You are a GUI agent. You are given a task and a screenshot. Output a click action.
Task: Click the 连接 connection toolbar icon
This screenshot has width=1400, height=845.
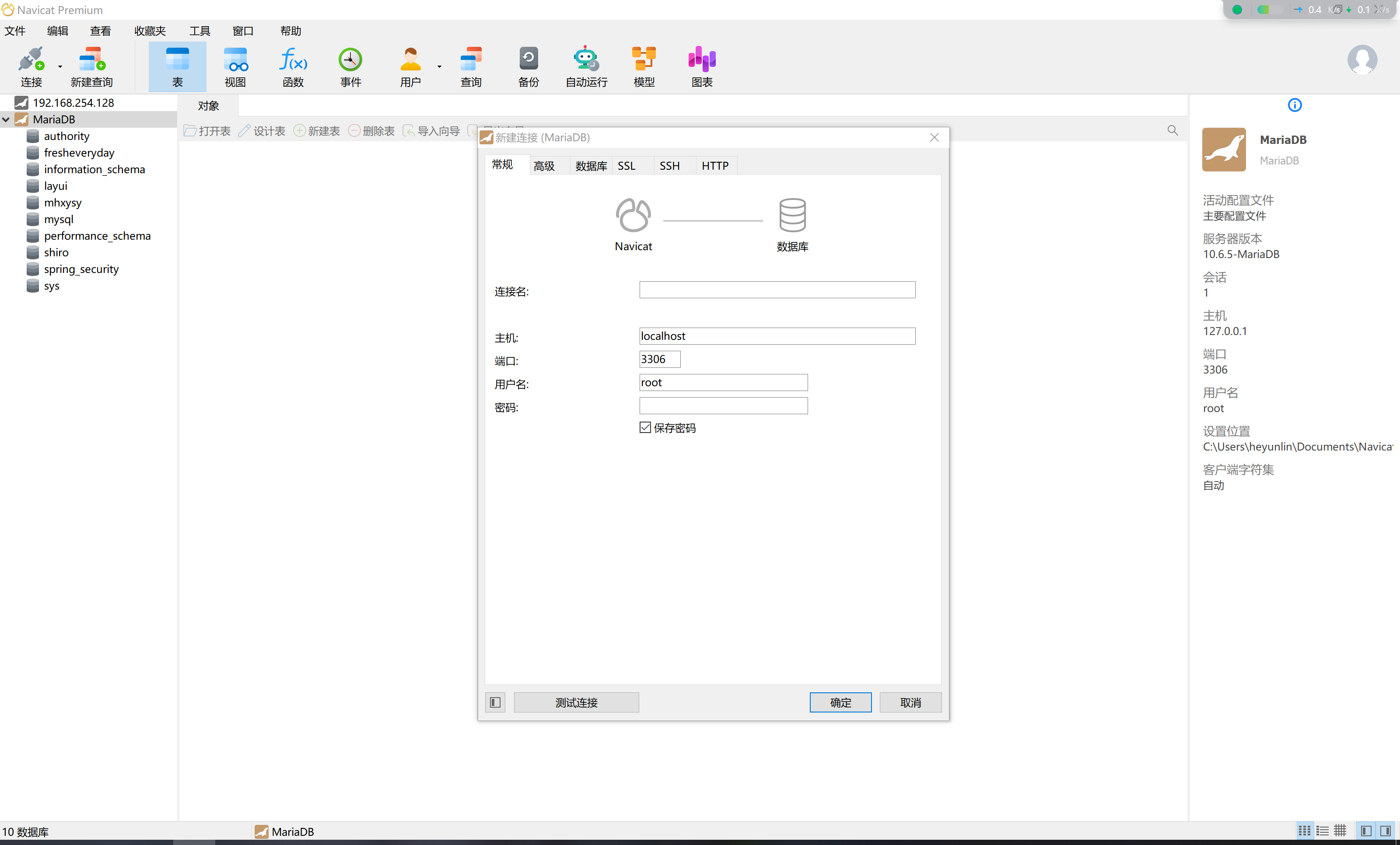(x=31, y=66)
